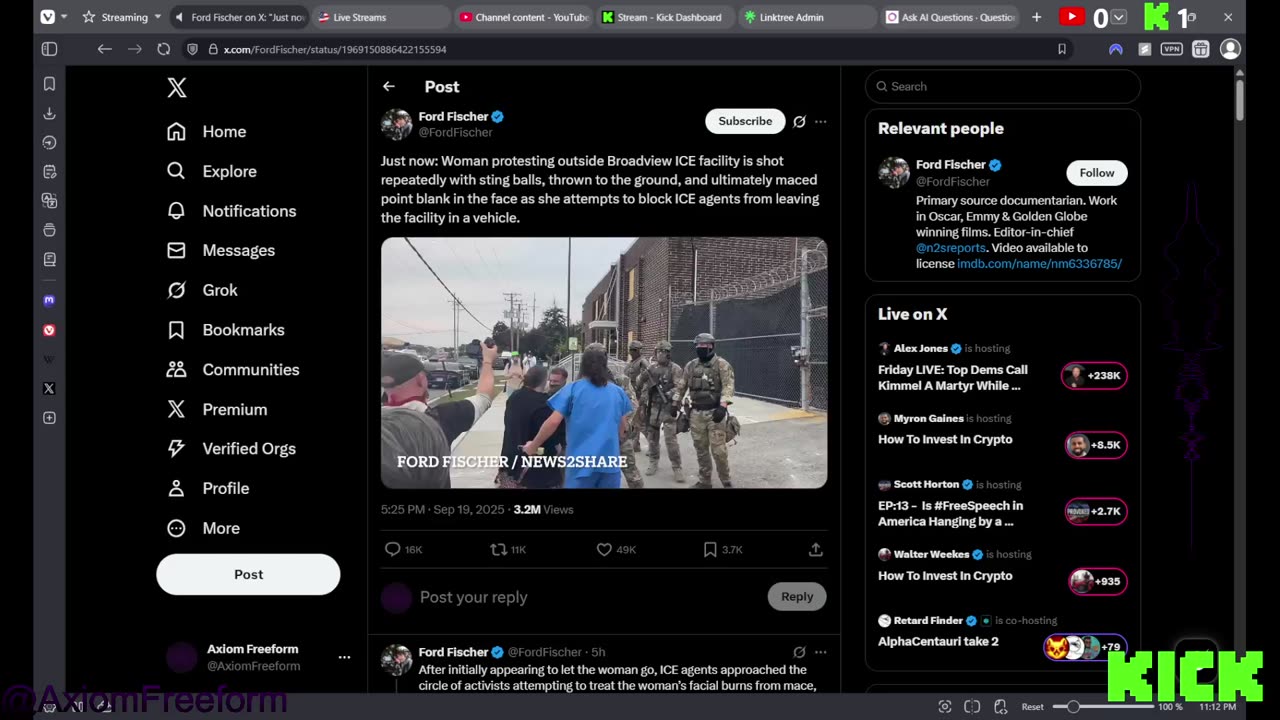
Task: Open the Vivaldi main menu icon
Action: (x=47, y=17)
